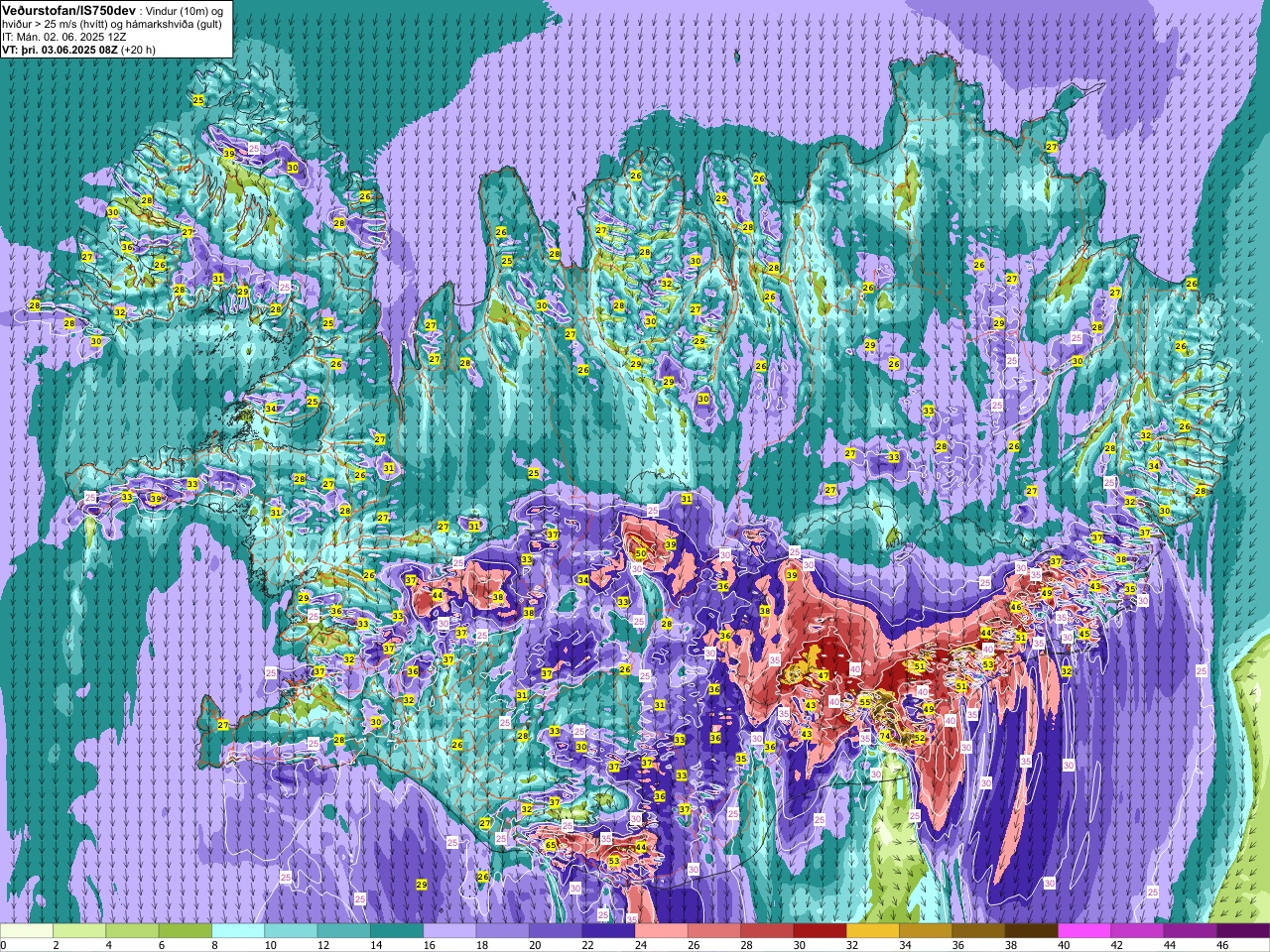Click the '24' label on the color scale
Screen dimensions: 1270x952
[x=640, y=946]
